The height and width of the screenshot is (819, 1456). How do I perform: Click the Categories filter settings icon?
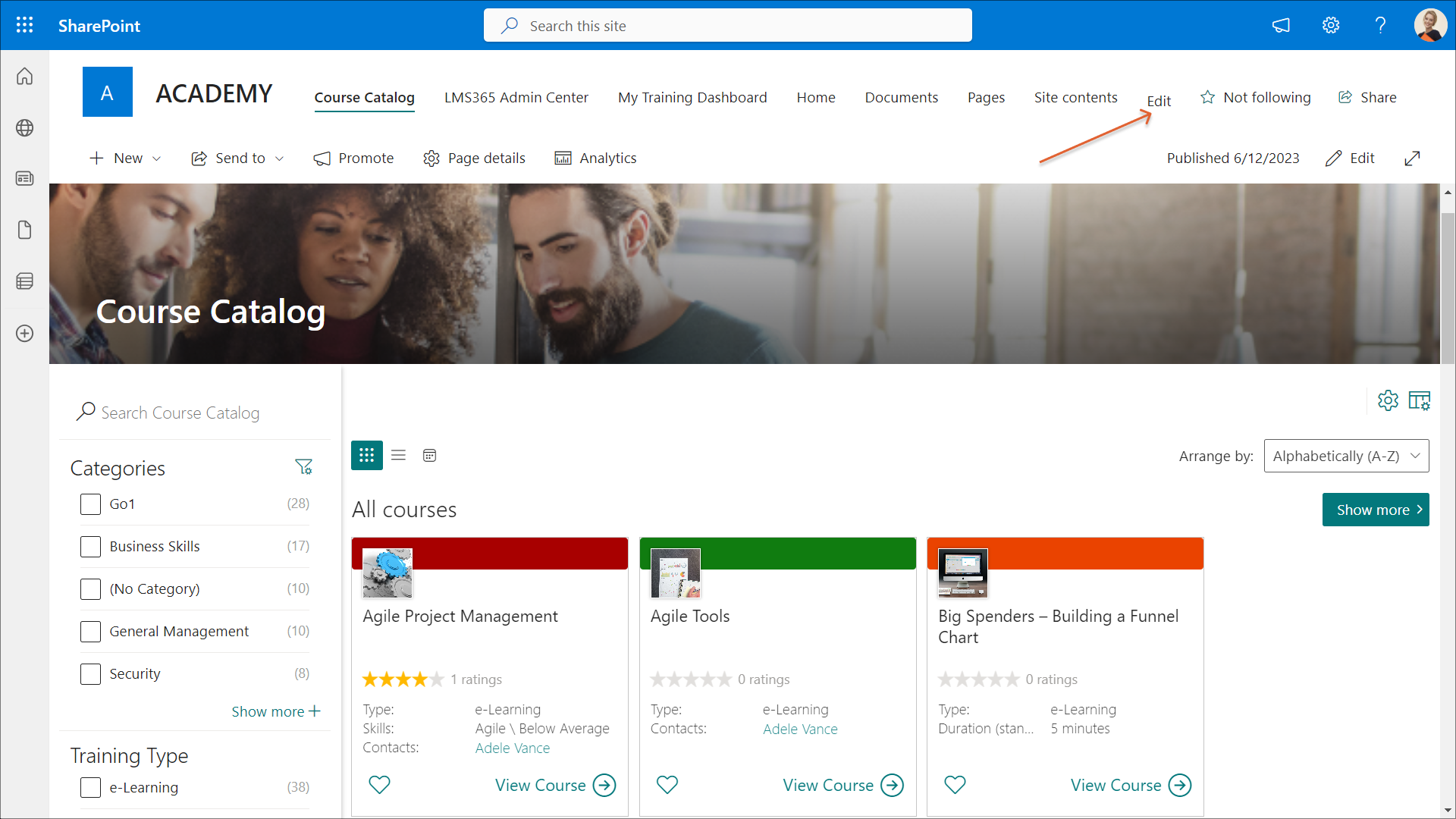click(x=303, y=467)
